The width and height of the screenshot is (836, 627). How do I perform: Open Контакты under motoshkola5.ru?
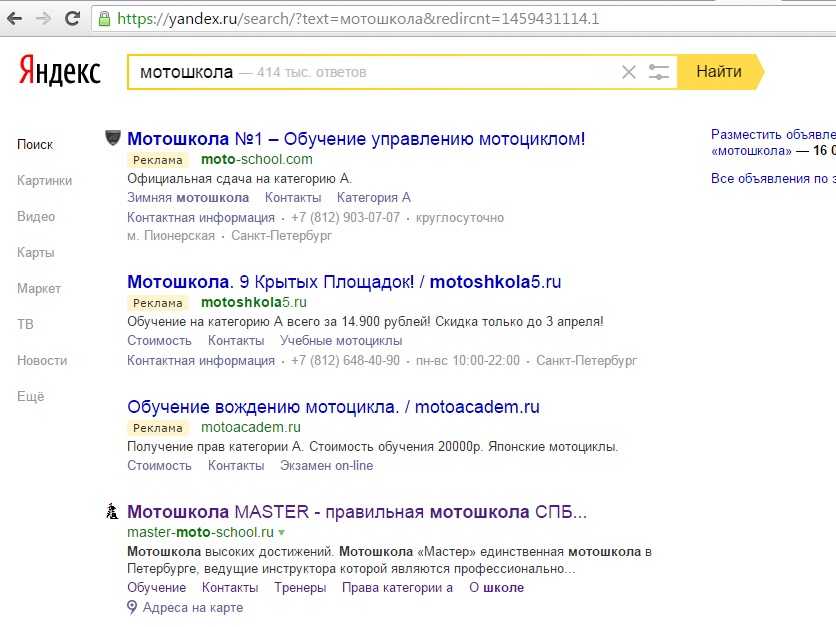coord(236,341)
